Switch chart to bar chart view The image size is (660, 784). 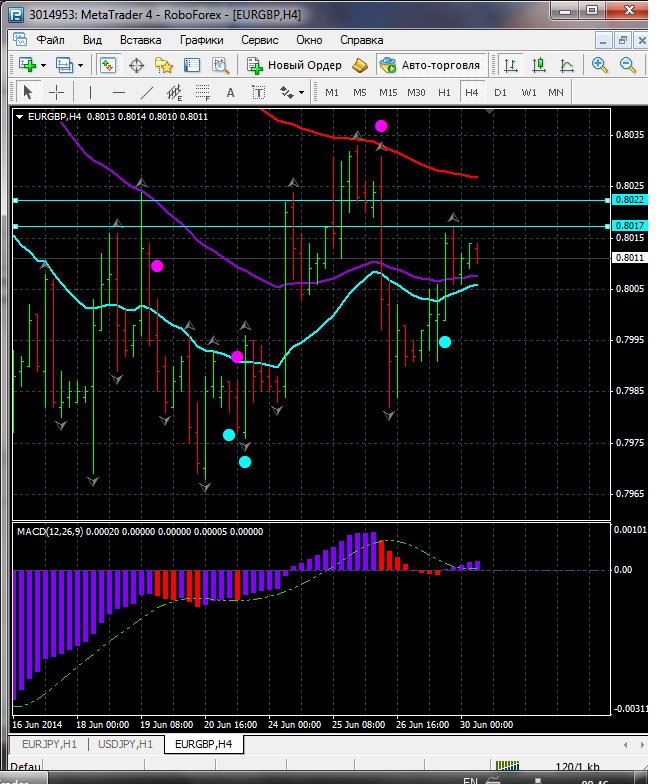pyautogui.click(x=511, y=65)
